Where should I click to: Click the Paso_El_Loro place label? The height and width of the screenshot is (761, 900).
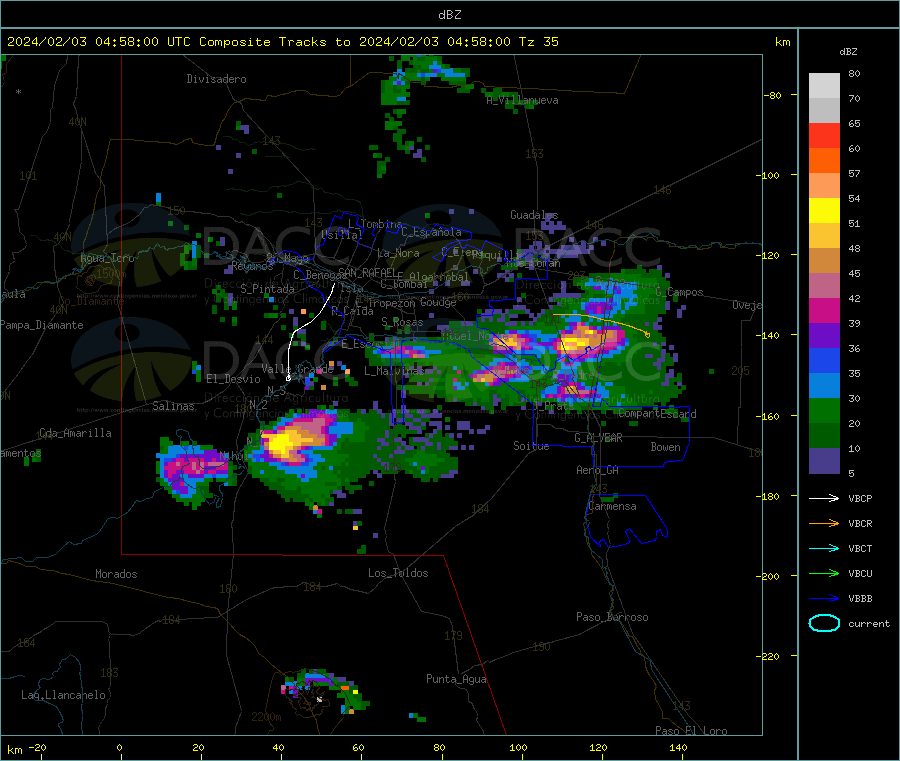(691, 731)
